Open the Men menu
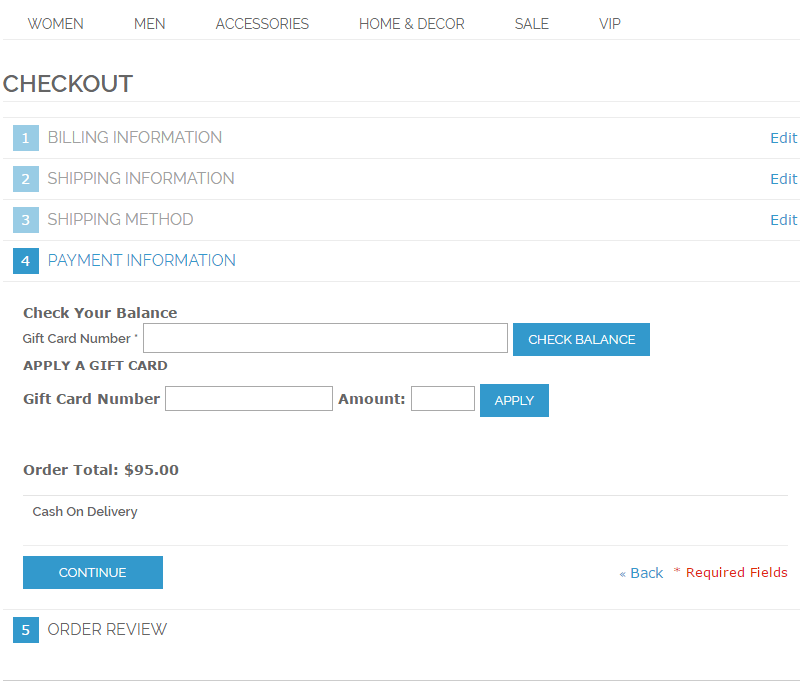 (150, 24)
